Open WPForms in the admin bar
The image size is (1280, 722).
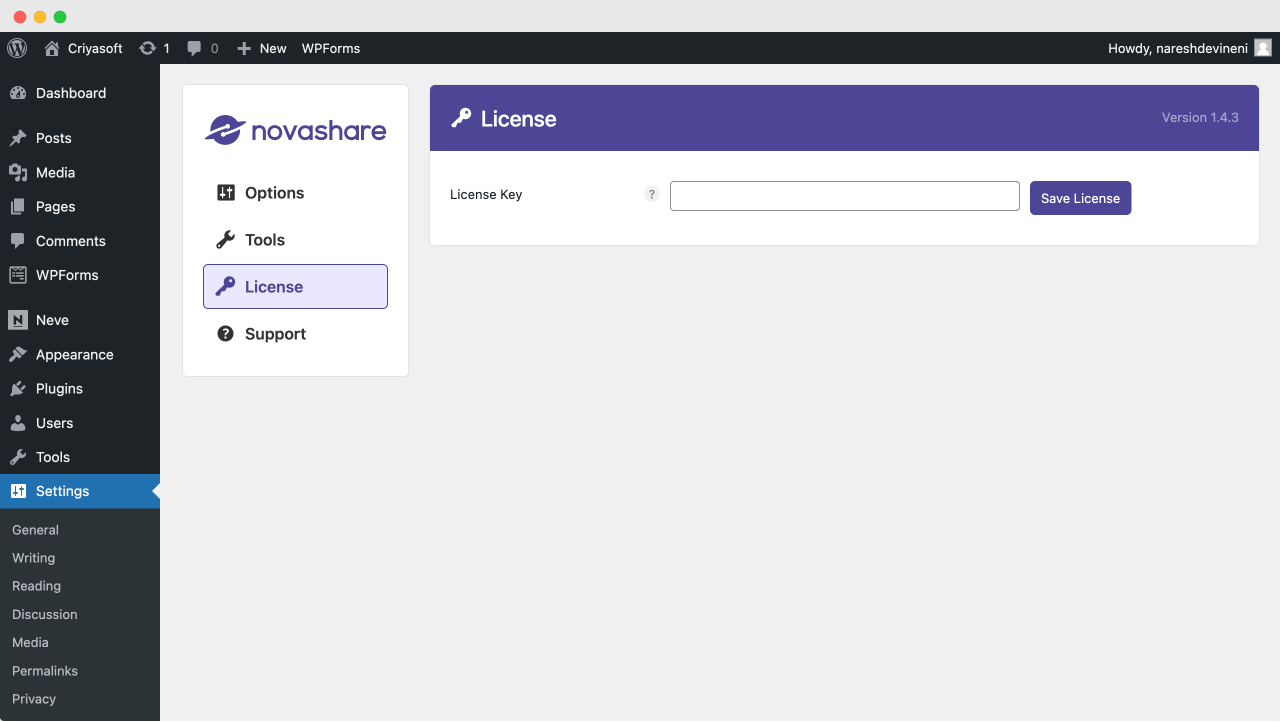[331, 48]
